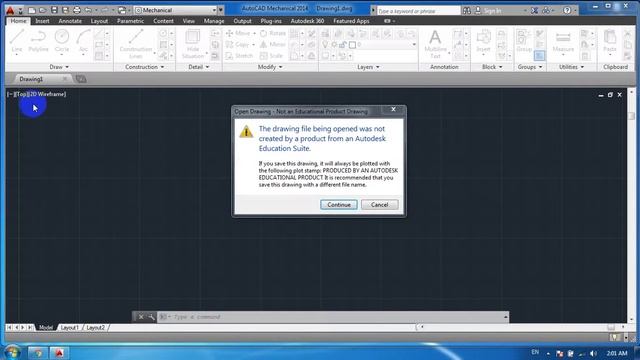Click the Undo arrow in quick access toolbar
Image resolution: width=640 pixels, height=360 pixels.
88,10
